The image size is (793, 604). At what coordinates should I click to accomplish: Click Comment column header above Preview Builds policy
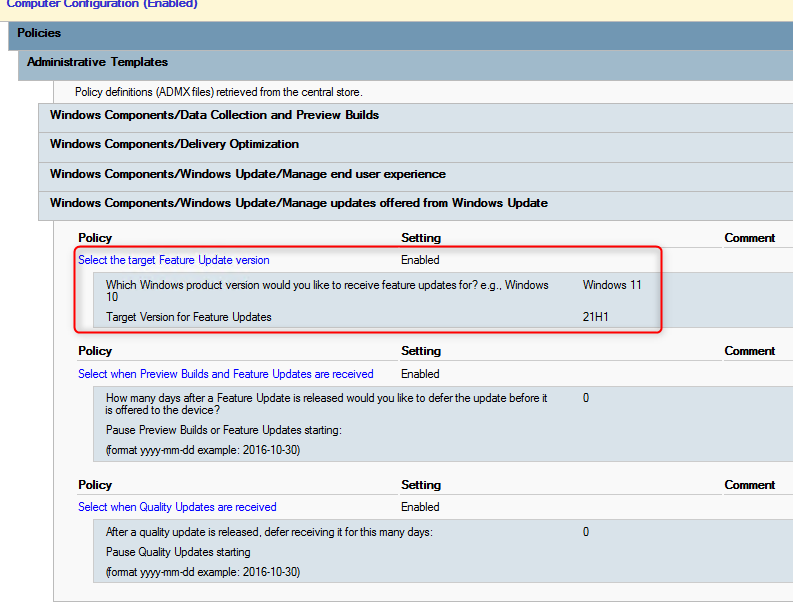click(x=750, y=351)
